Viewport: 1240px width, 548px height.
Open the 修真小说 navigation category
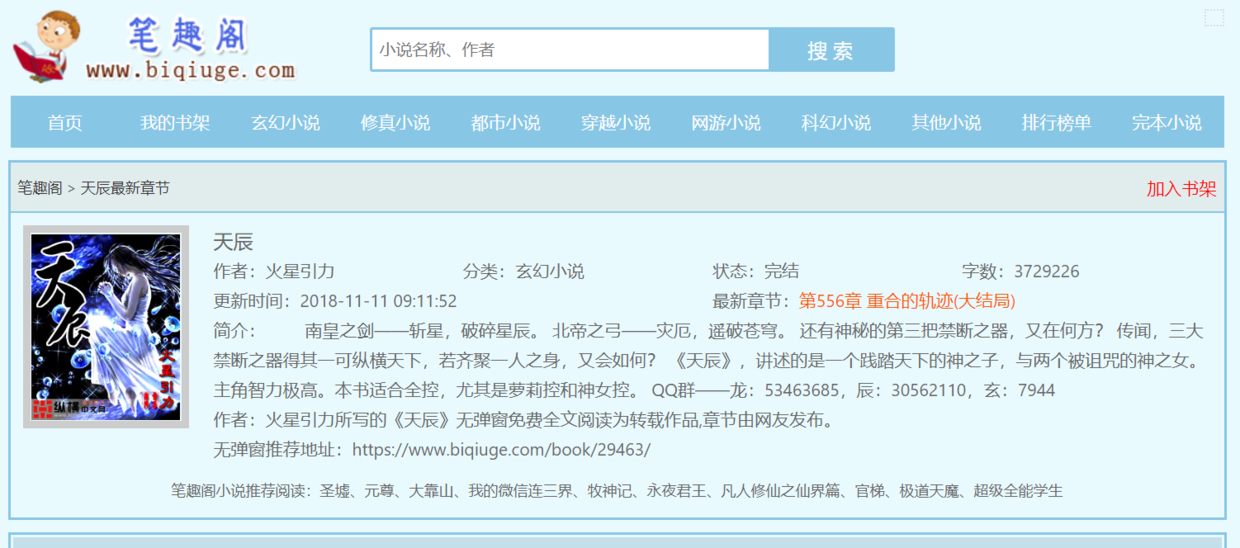tap(395, 123)
